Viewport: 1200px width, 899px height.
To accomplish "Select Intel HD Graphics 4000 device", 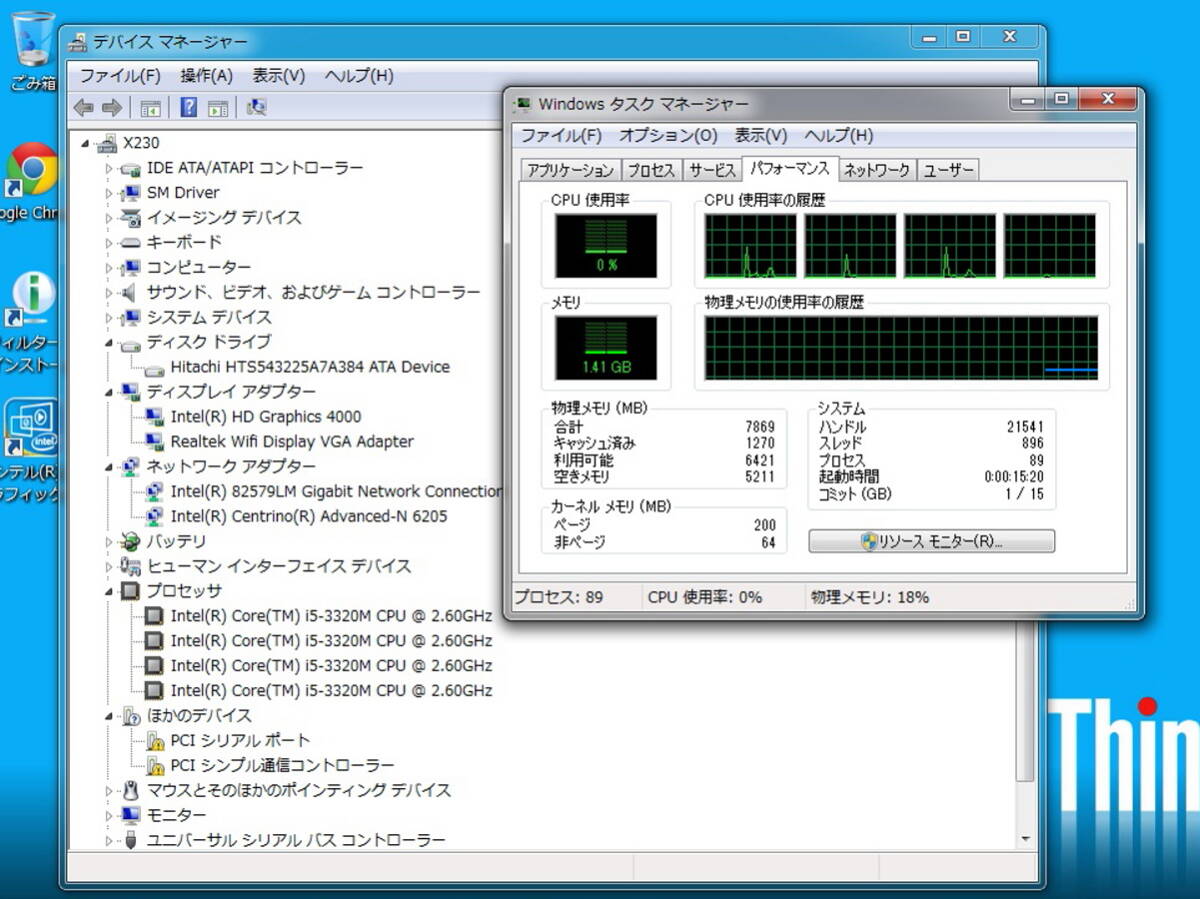I will 265,417.
